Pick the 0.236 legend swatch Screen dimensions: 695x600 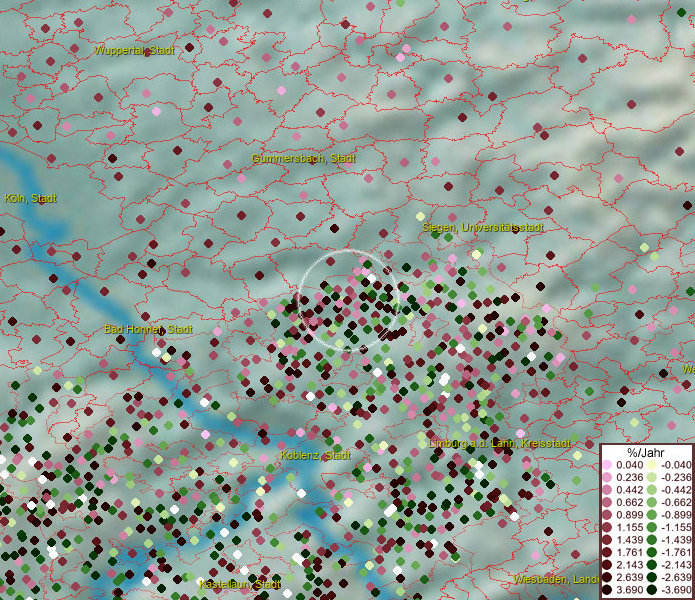pyautogui.click(x=607, y=477)
